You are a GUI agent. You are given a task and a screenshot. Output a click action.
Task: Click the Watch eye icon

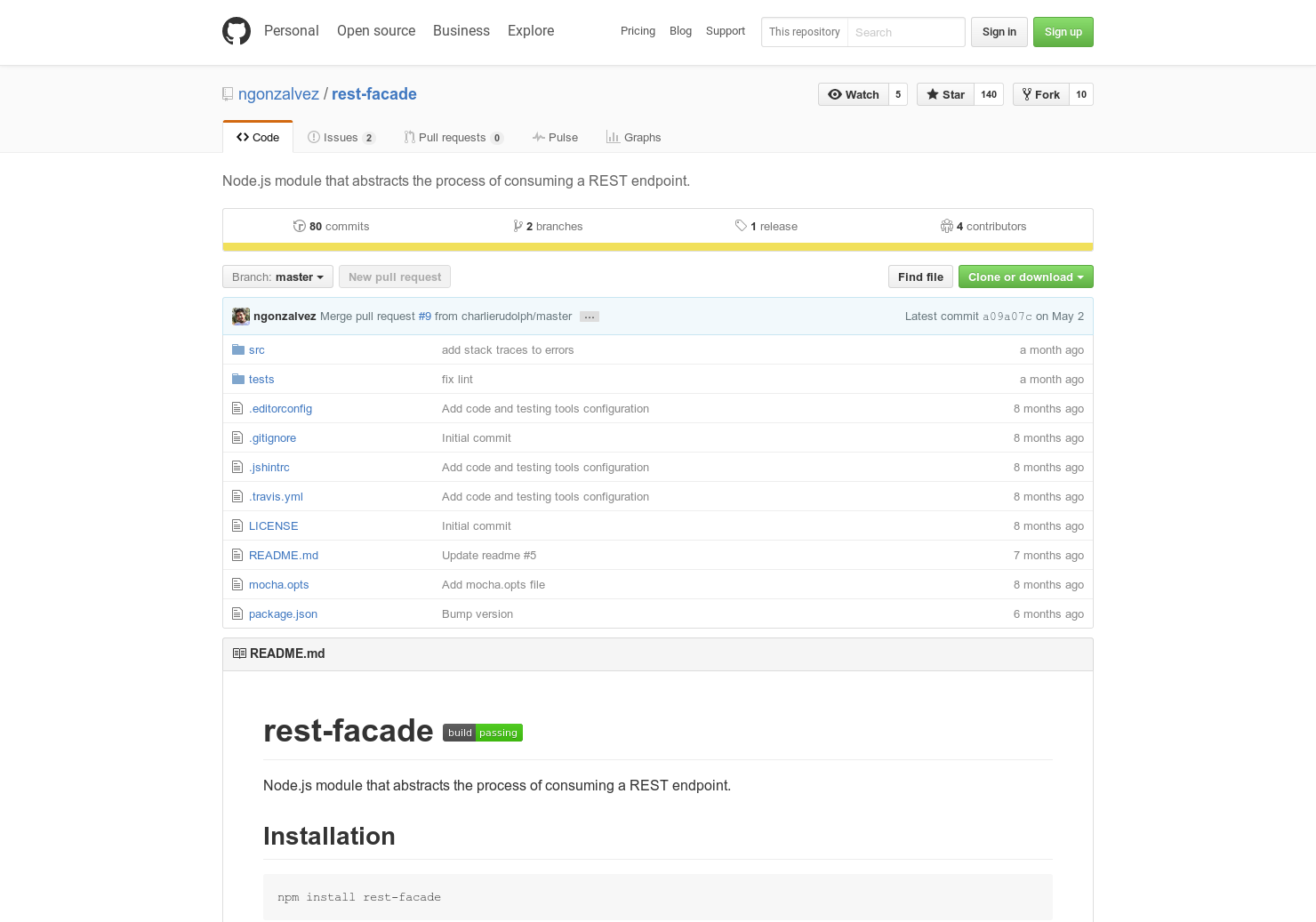pyautogui.click(x=835, y=94)
